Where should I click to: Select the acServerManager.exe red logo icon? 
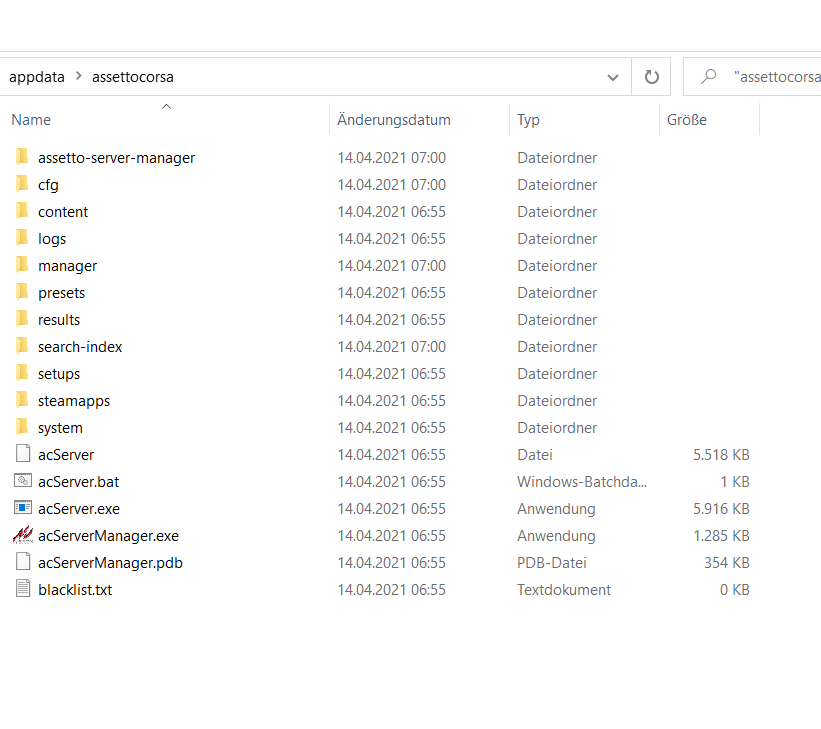tap(23, 535)
